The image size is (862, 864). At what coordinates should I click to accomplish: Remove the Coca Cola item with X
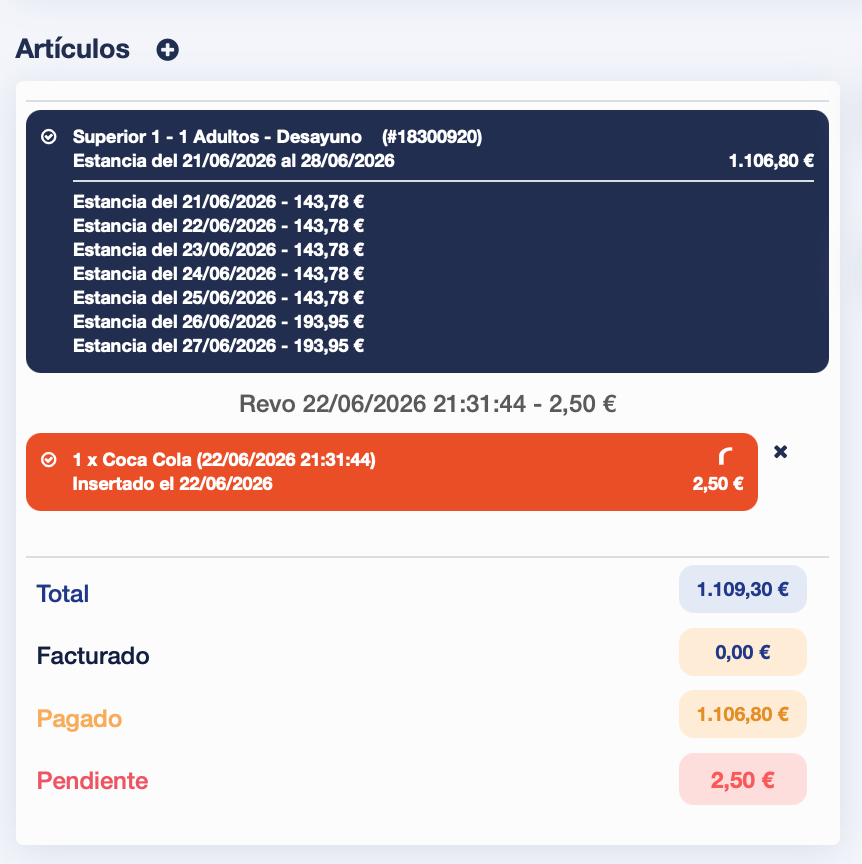click(780, 452)
